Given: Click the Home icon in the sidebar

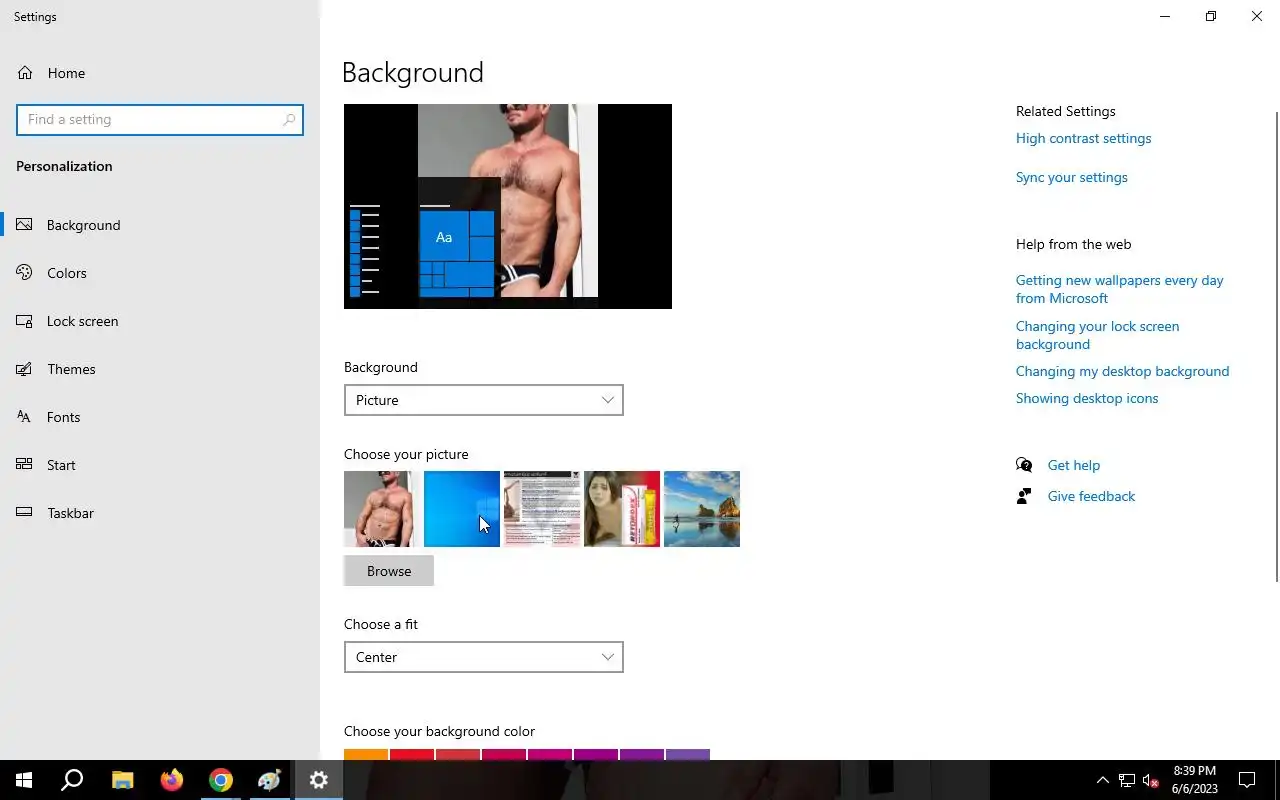Looking at the screenshot, I should [25, 73].
